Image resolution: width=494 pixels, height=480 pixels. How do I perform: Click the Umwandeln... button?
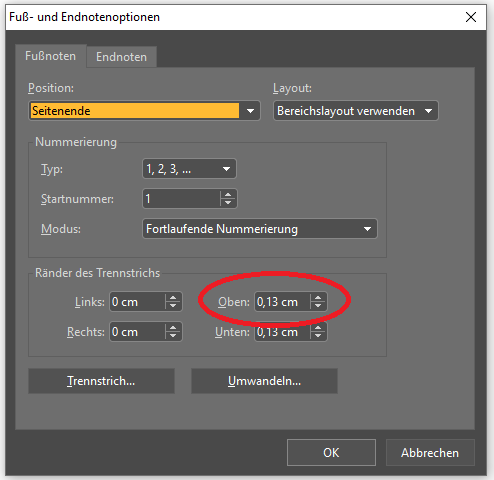tap(264, 381)
